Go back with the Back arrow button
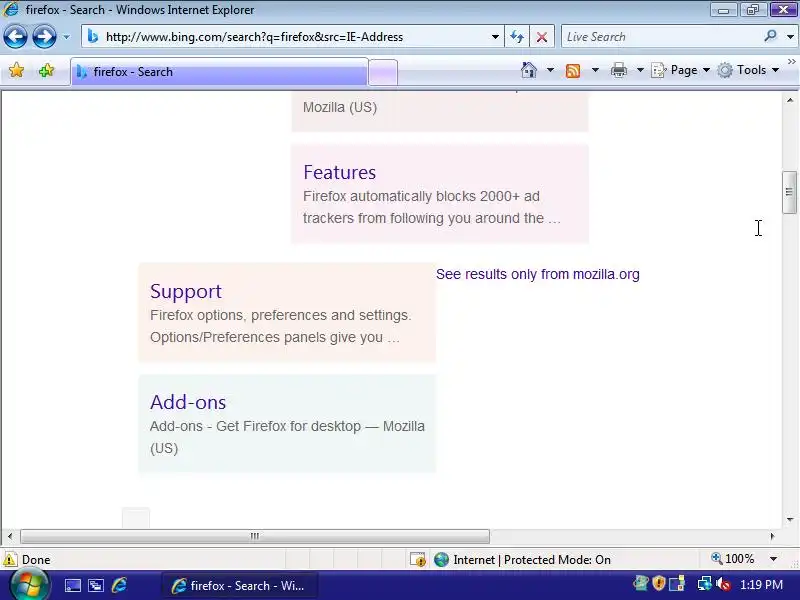The image size is (800, 600). tap(15, 37)
